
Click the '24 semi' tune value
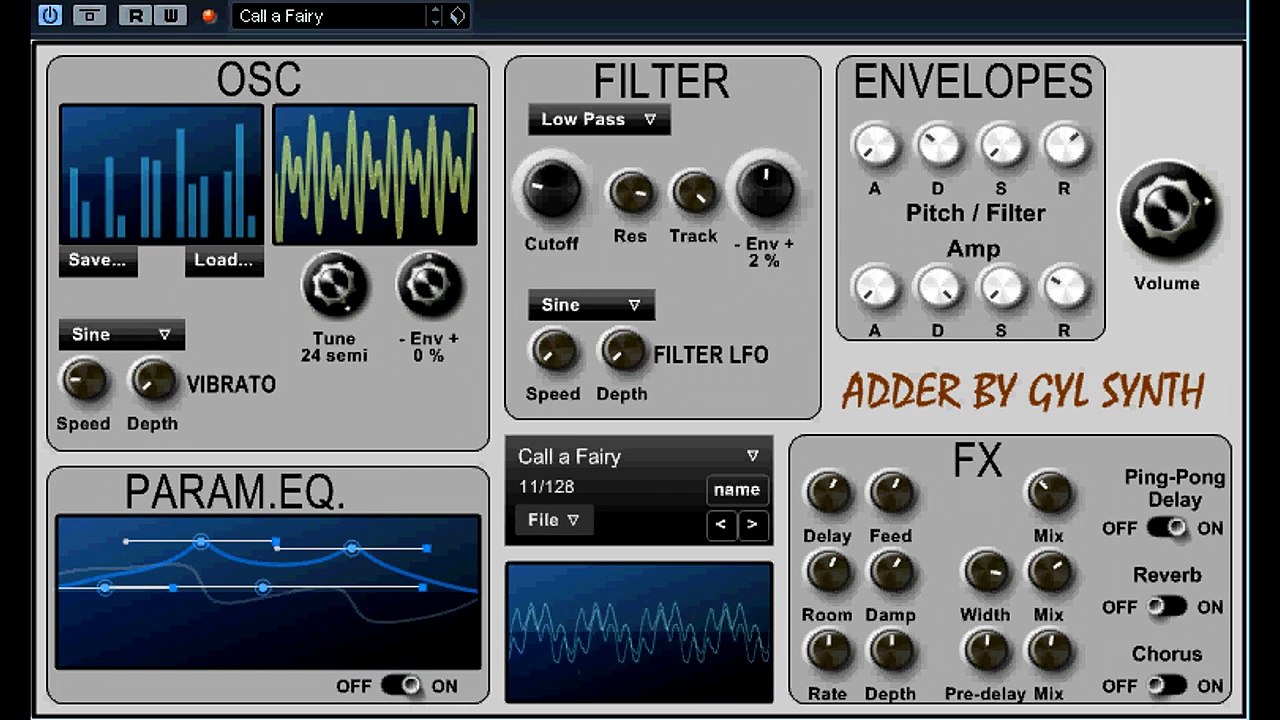point(334,356)
